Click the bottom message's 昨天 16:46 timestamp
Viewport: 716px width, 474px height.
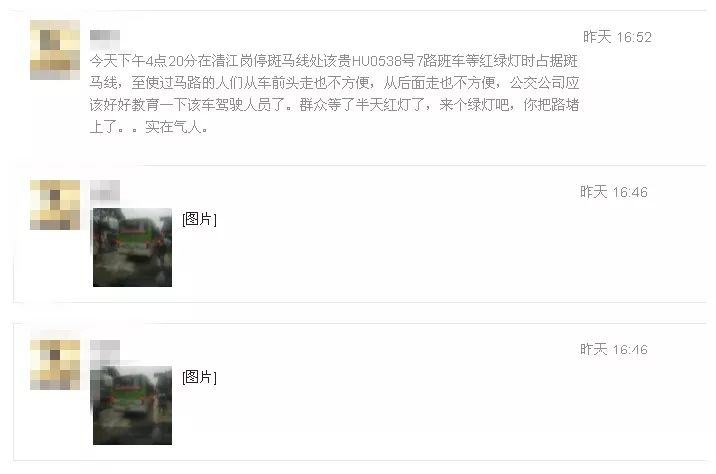[x=614, y=349]
